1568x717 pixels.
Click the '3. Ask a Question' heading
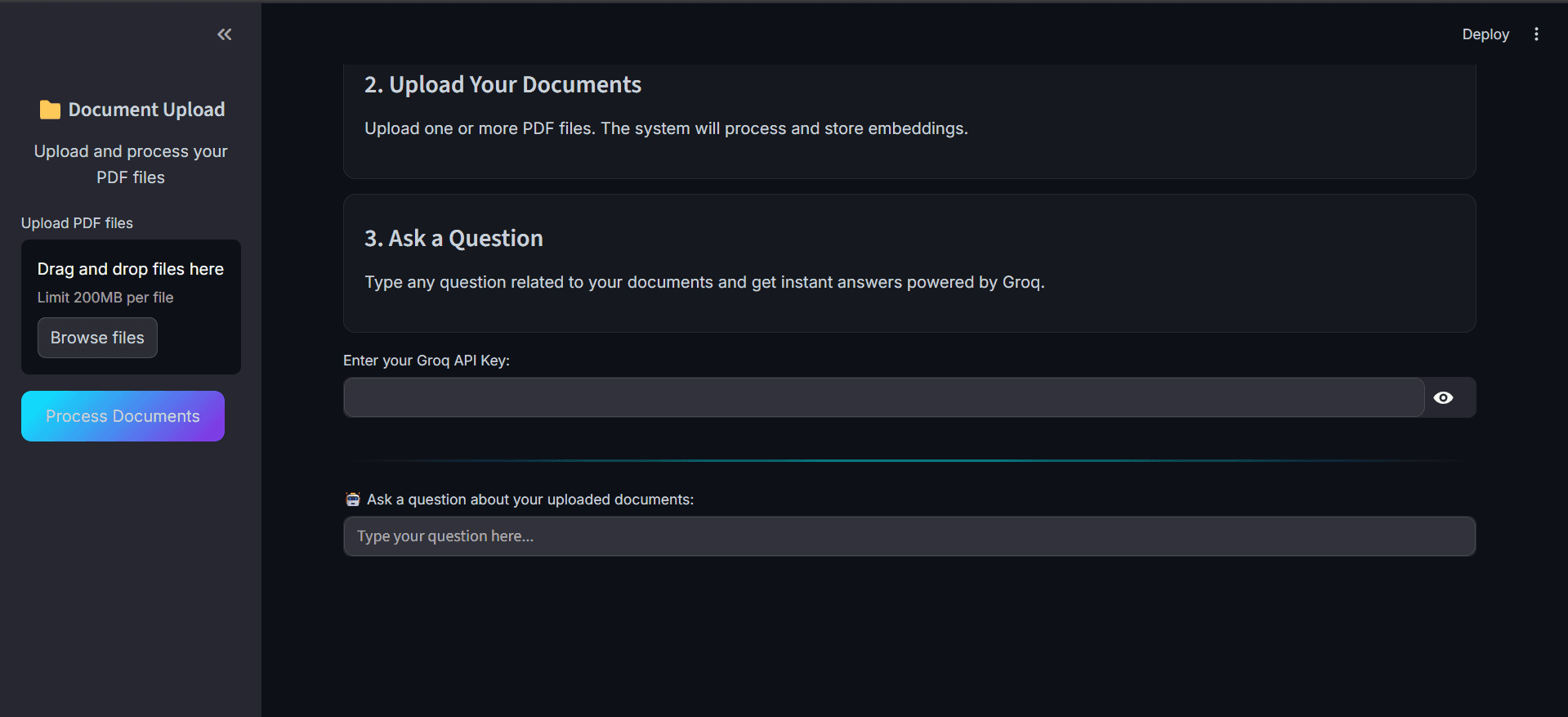tap(453, 239)
